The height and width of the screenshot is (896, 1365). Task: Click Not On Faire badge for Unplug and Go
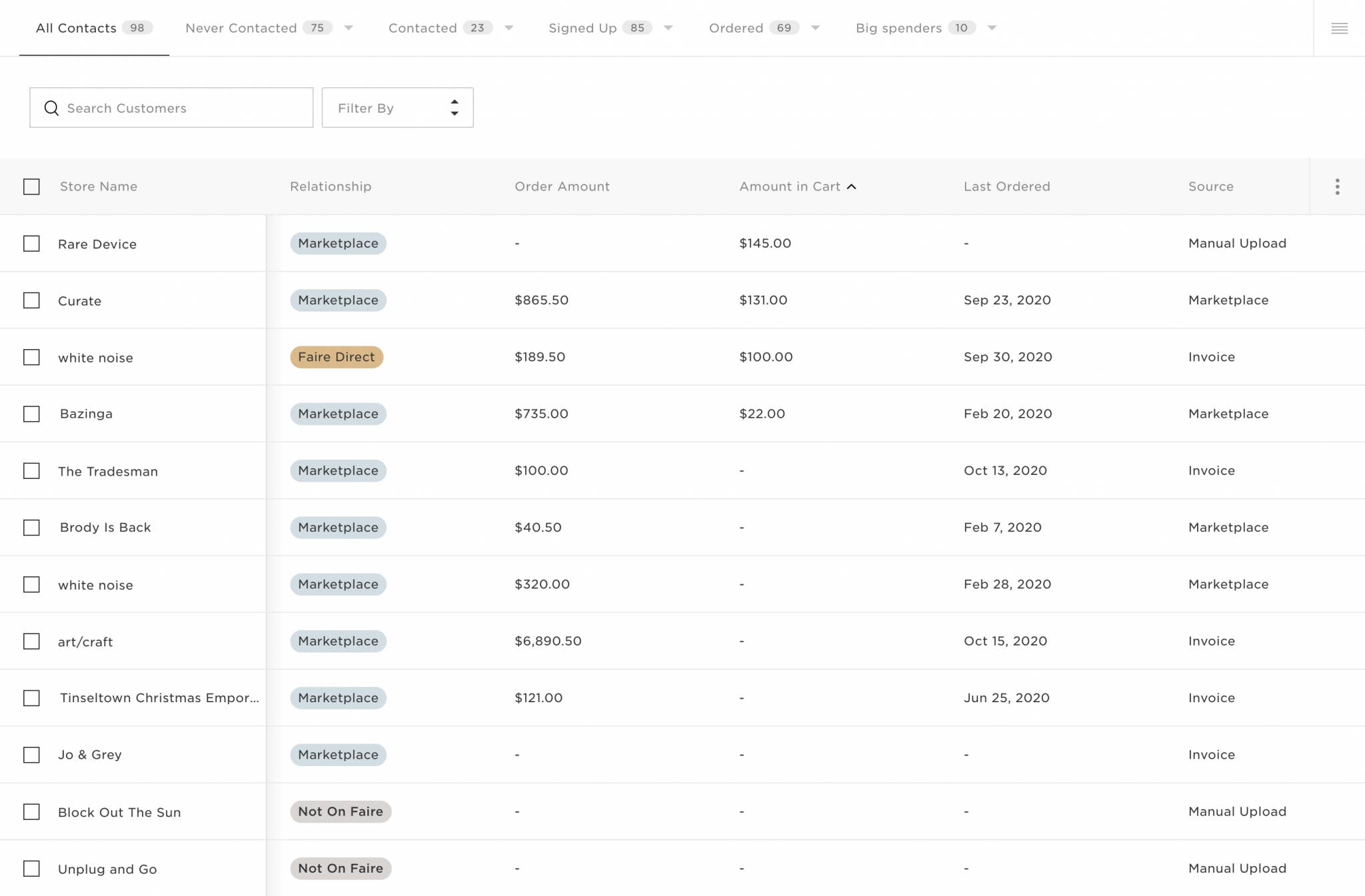point(340,868)
